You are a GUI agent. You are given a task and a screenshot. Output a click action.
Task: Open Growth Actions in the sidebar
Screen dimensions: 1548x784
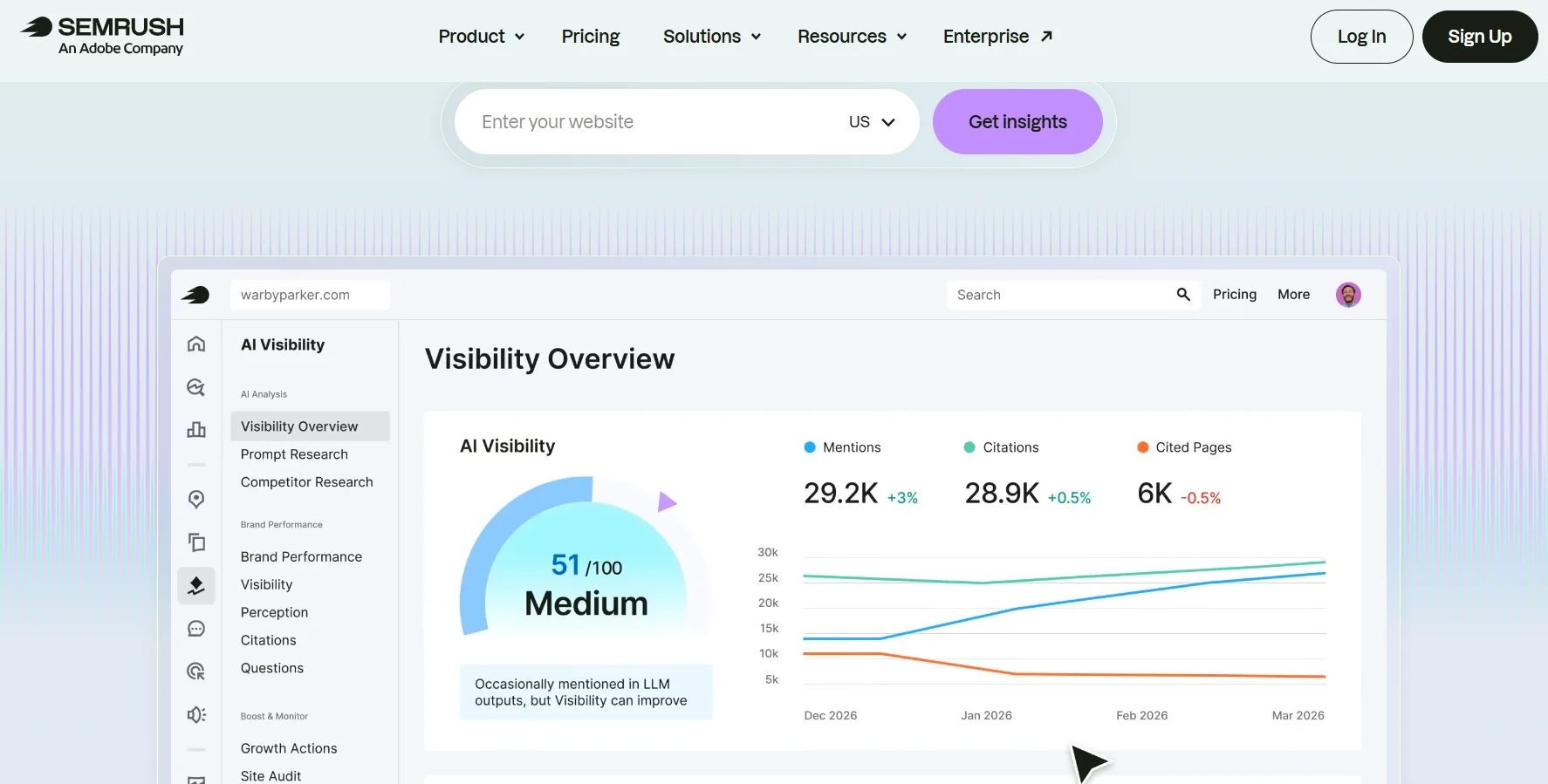click(289, 748)
